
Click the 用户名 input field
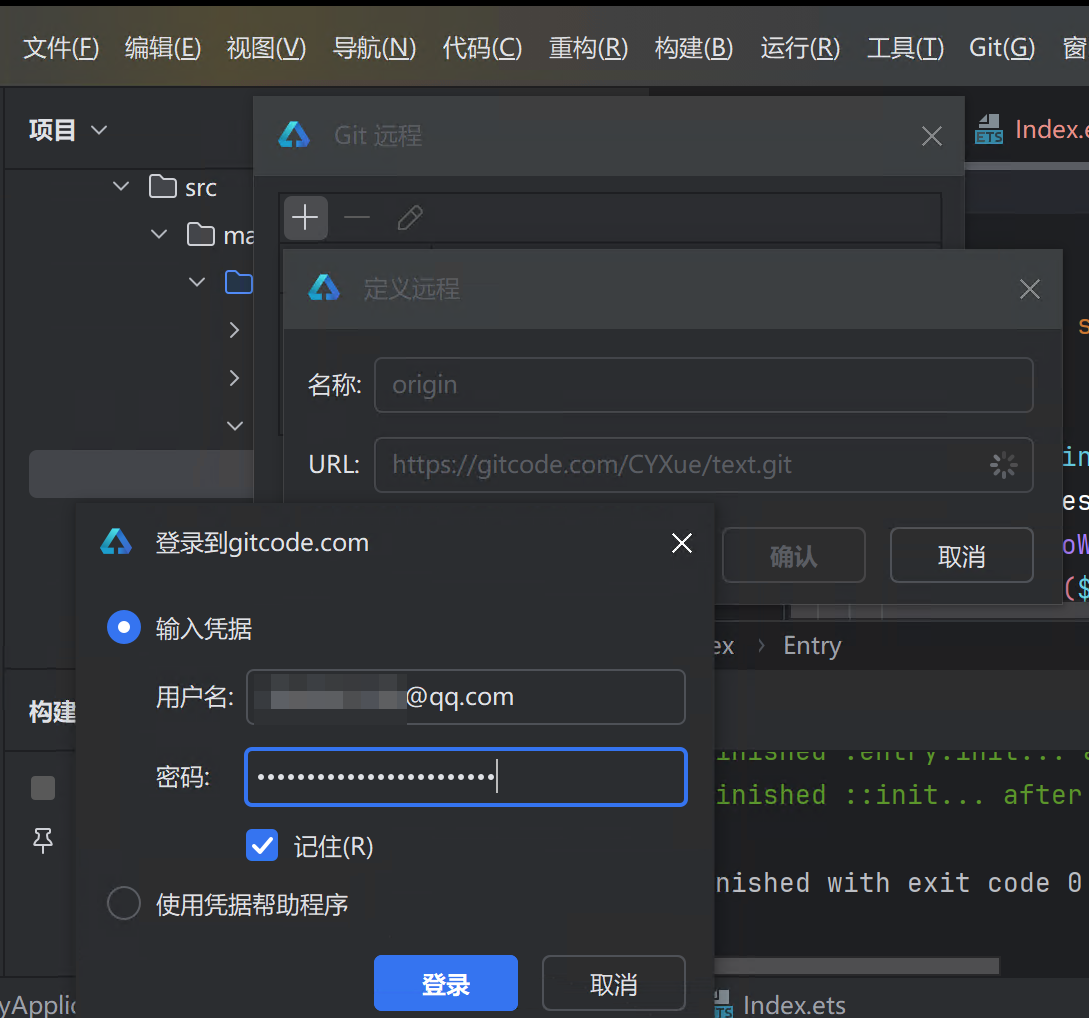[466, 697]
